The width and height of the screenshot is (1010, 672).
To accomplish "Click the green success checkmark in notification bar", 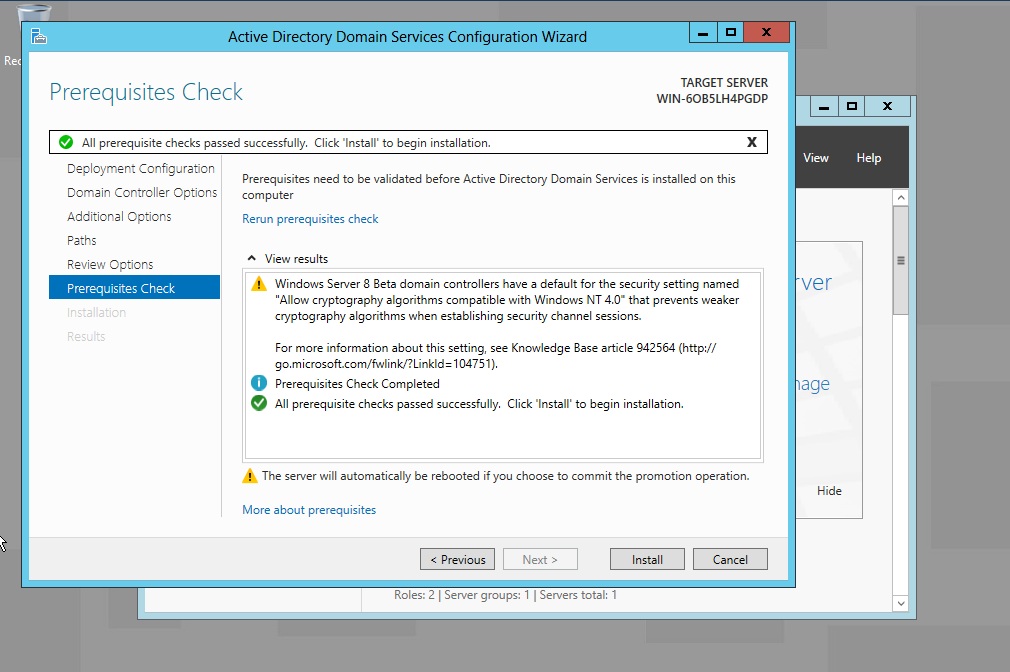I will pos(66,142).
